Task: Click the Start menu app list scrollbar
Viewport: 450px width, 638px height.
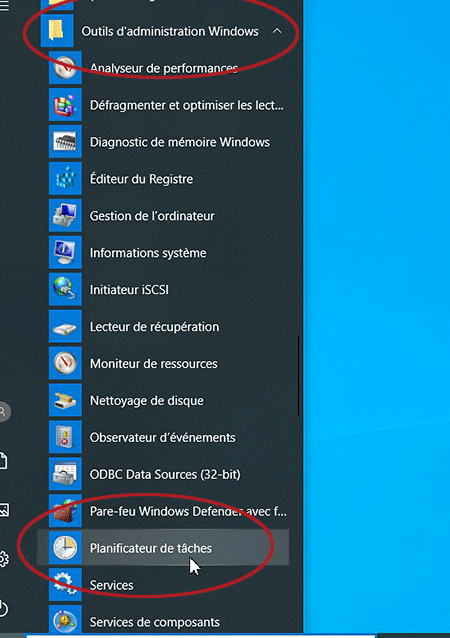Action: tap(299, 376)
